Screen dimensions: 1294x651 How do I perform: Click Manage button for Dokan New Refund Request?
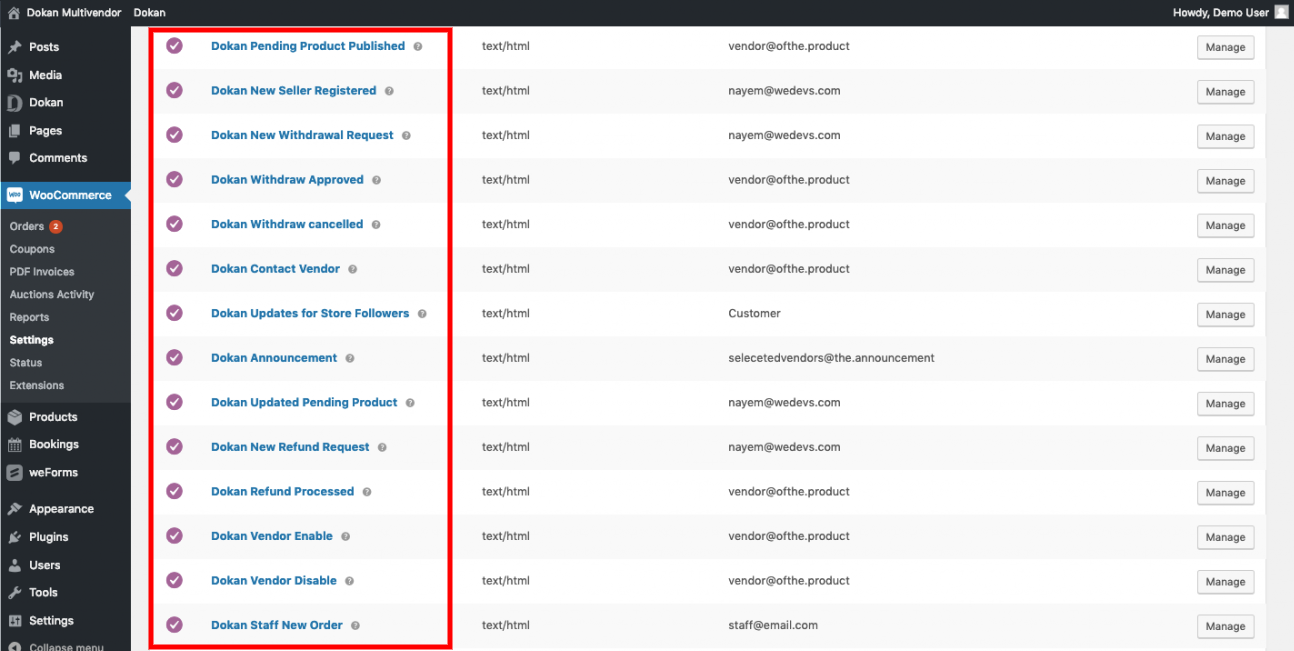pyautogui.click(x=1225, y=448)
